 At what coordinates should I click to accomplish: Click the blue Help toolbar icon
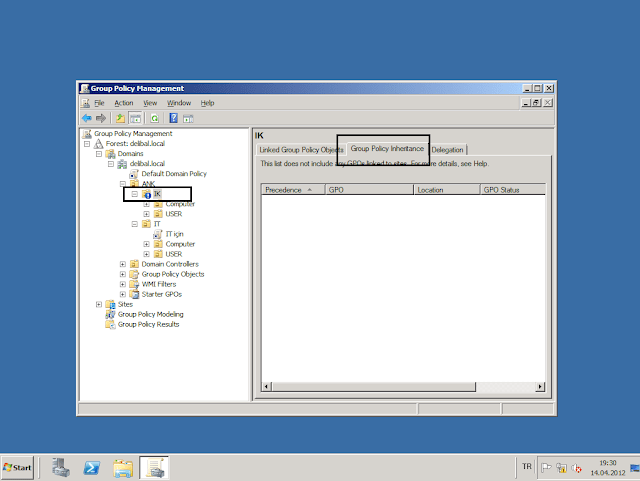pyautogui.click(x=173, y=118)
